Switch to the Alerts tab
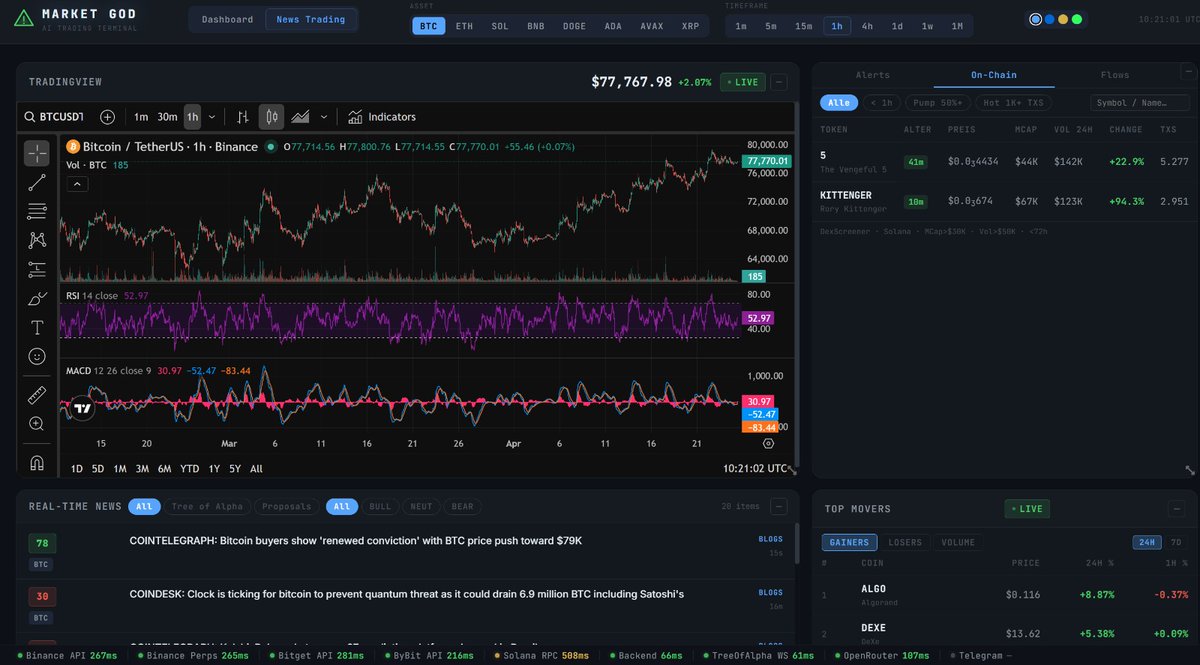The image size is (1200, 665). coord(872,75)
